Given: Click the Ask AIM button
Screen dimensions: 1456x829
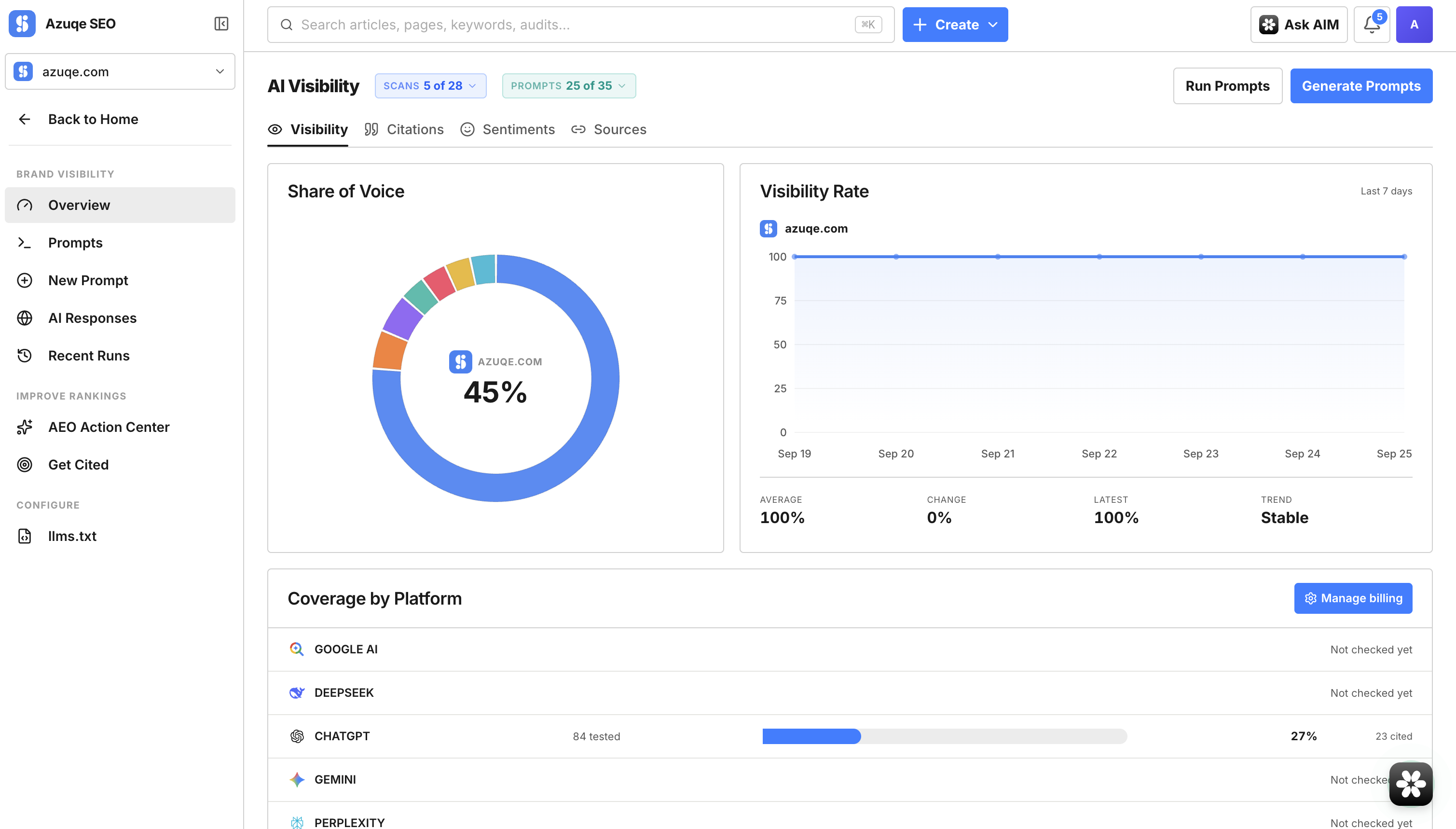Looking at the screenshot, I should point(1298,25).
